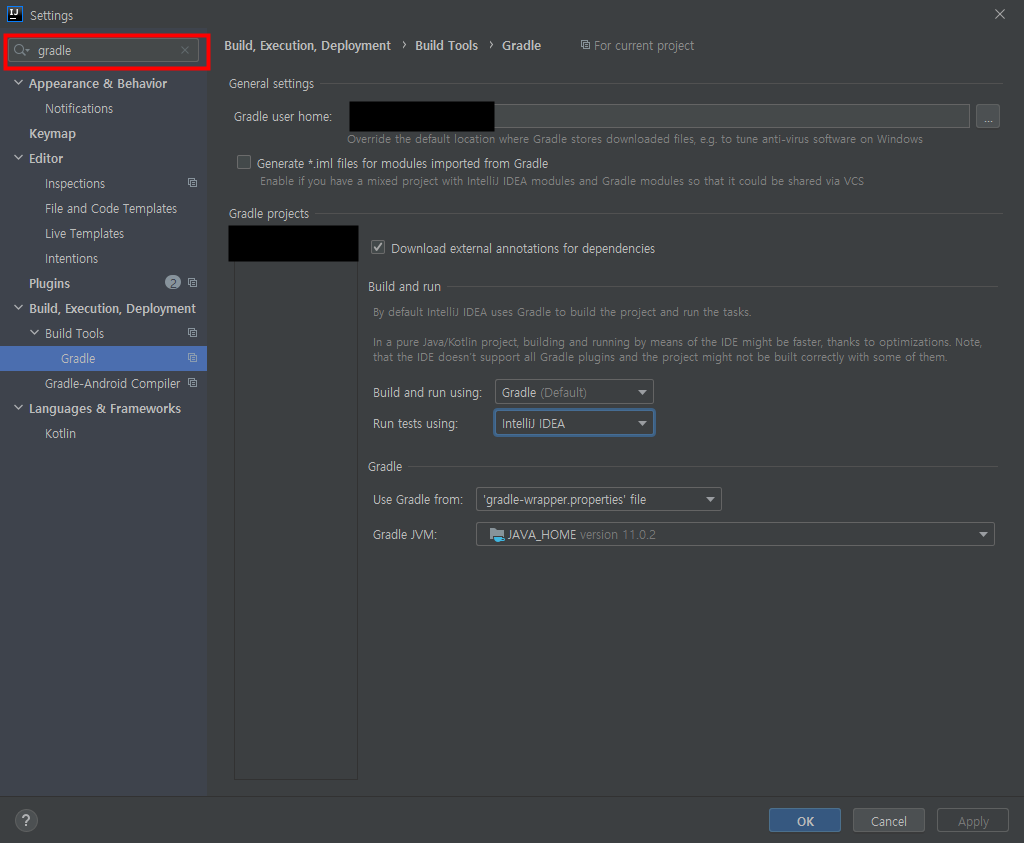The image size is (1024, 843).
Task: Clear the settings search field
Action: point(185,50)
